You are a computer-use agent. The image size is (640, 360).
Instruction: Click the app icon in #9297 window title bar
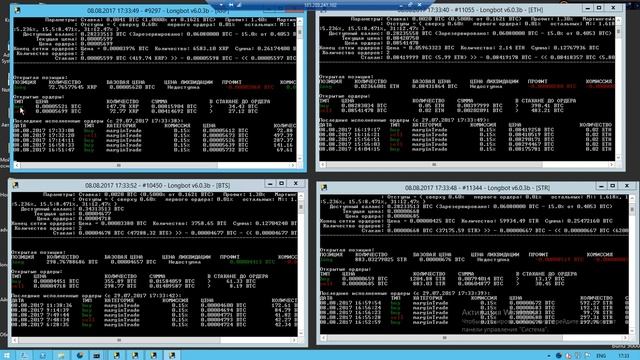click(17, 10)
